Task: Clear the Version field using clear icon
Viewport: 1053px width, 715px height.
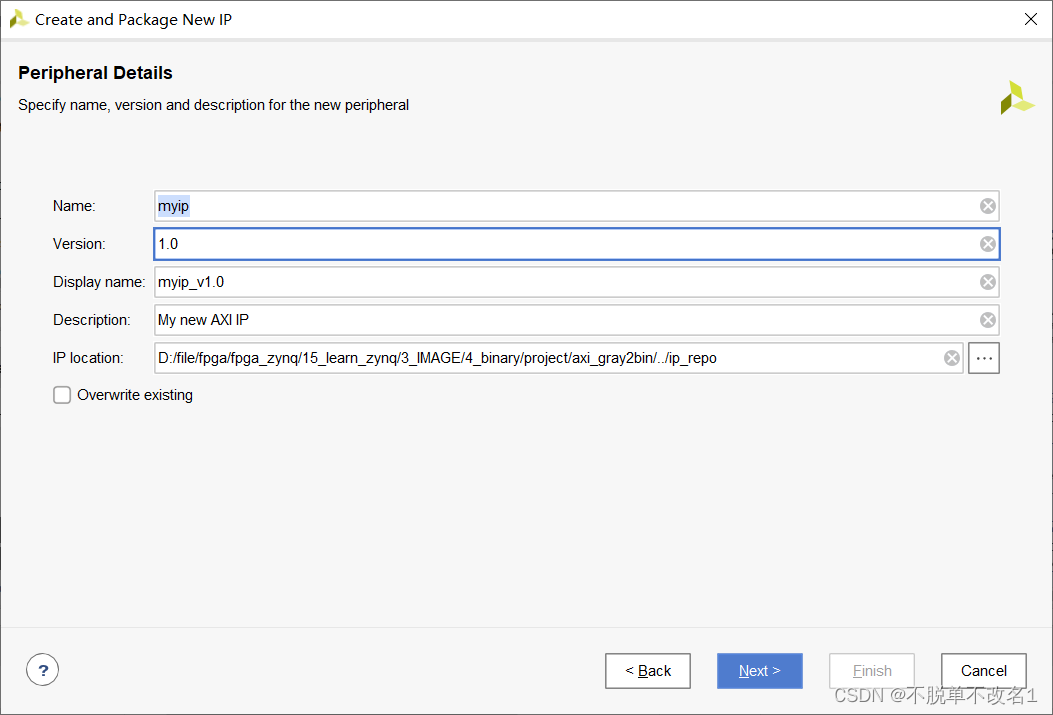Action: pyautogui.click(x=987, y=244)
